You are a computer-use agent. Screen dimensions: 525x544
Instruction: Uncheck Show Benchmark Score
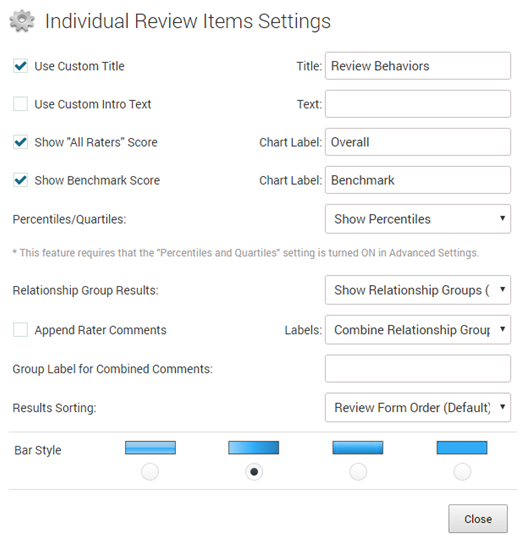click(x=20, y=180)
